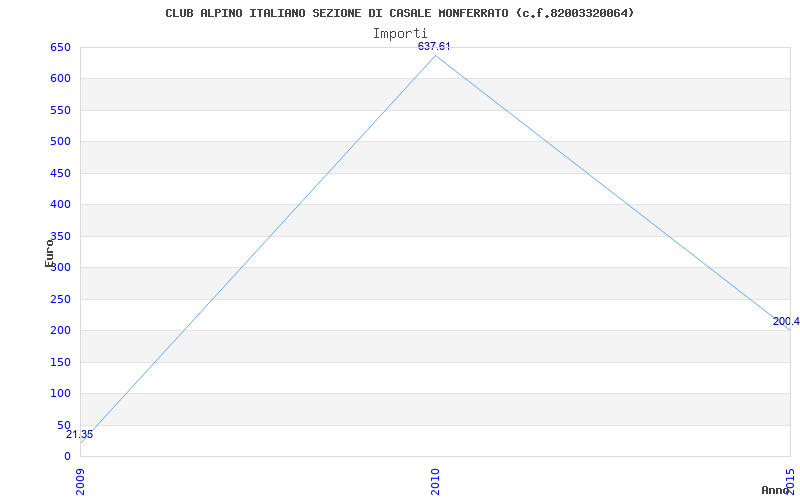Click the 21.35 data point label
Screen dimensions: 800x500
(80, 435)
